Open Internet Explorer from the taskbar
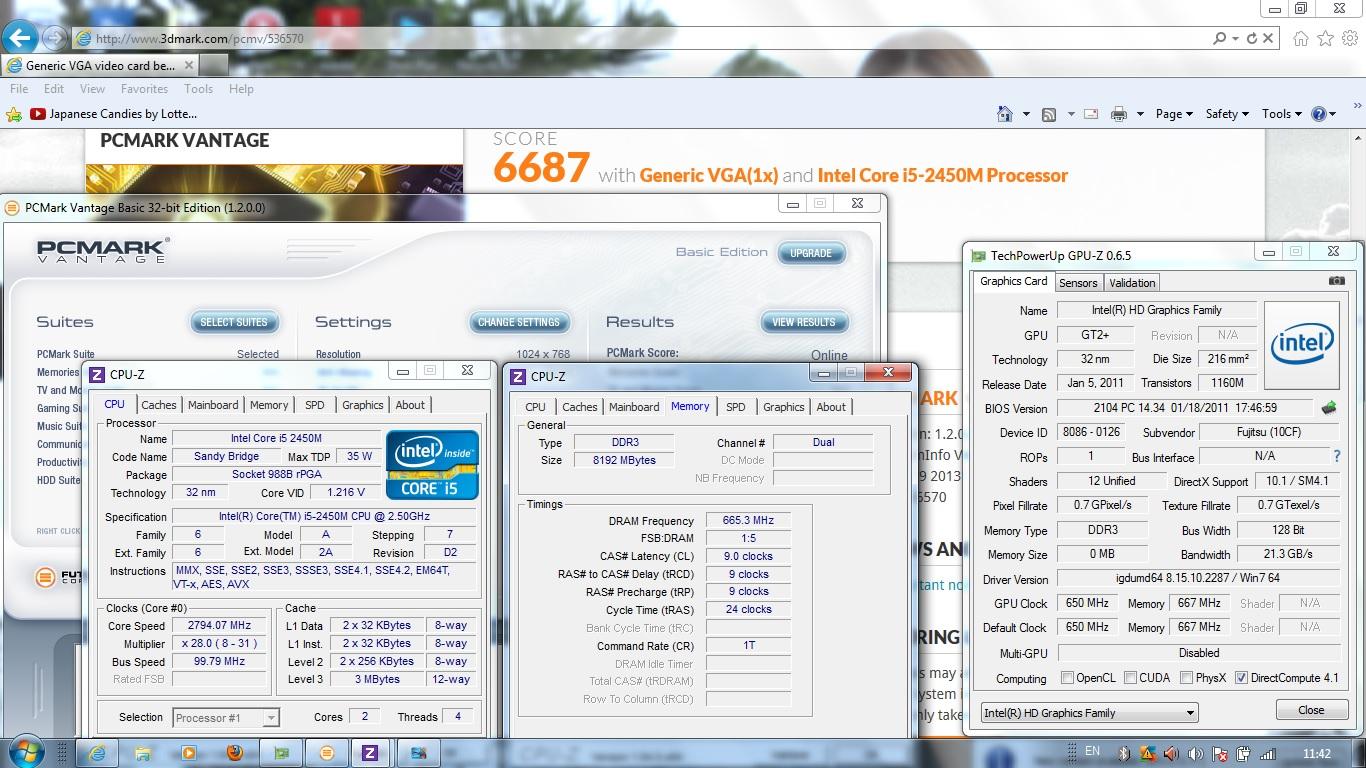Viewport: 1366px width, 768px height. (97, 753)
